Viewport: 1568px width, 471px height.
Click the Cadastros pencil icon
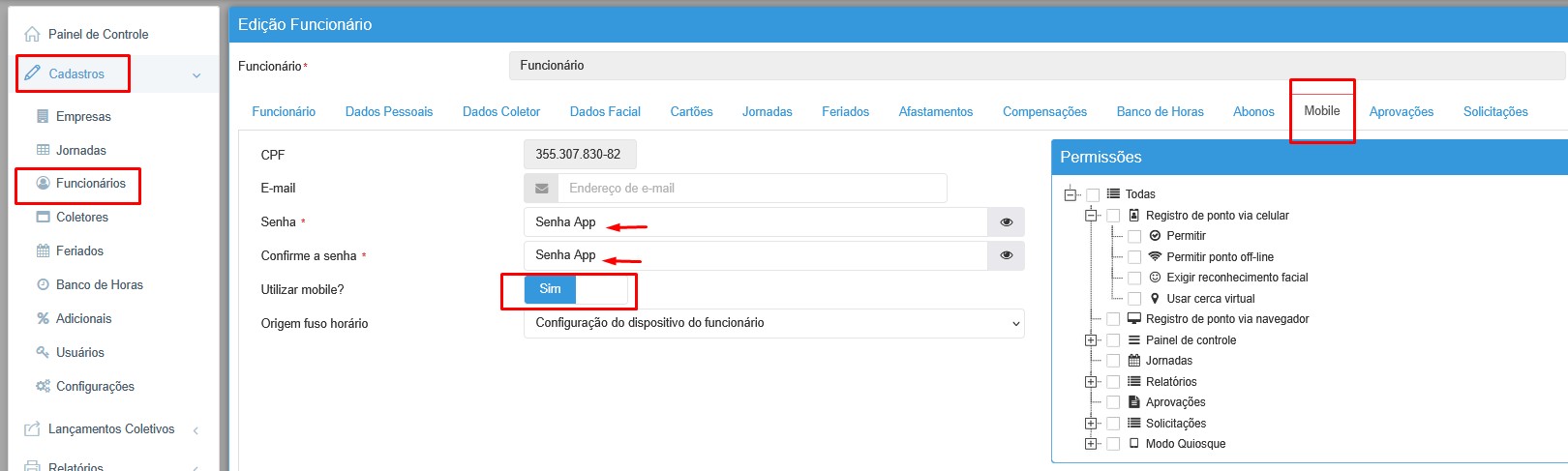point(33,74)
